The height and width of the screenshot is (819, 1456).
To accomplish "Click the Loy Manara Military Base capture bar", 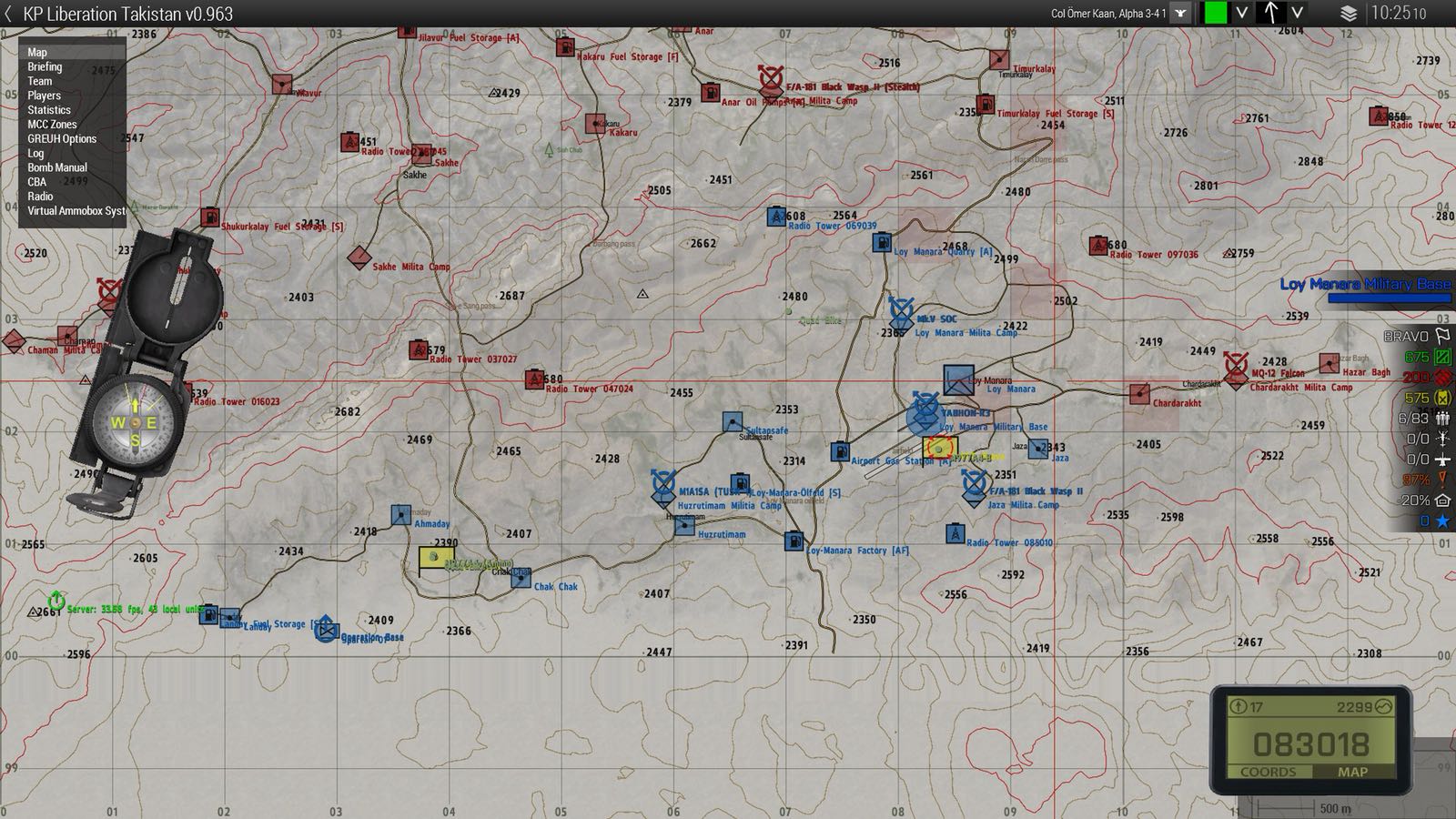I will (1389, 298).
